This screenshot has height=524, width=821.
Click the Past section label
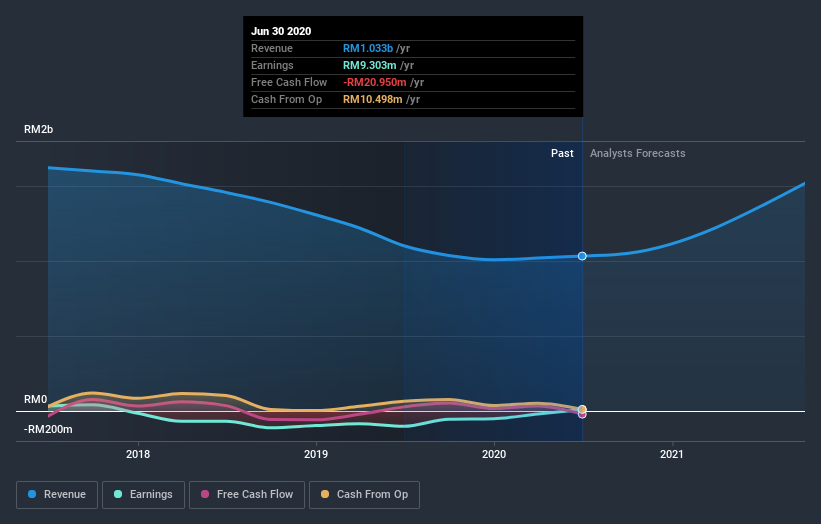562,153
